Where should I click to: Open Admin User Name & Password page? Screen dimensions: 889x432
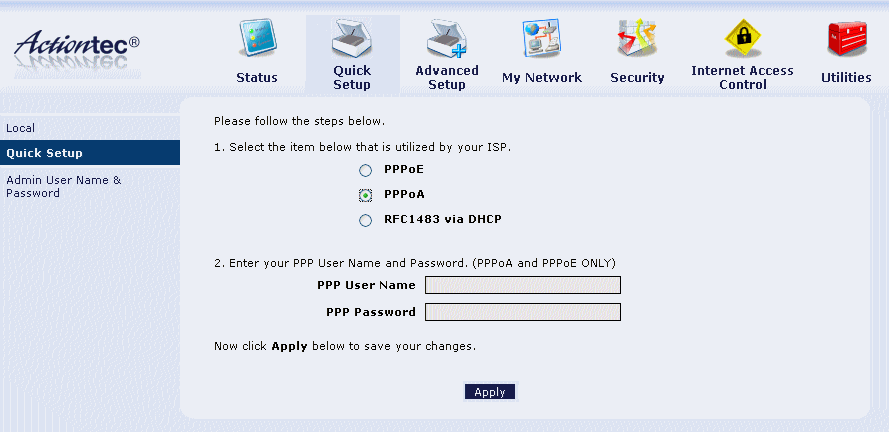coord(64,187)
